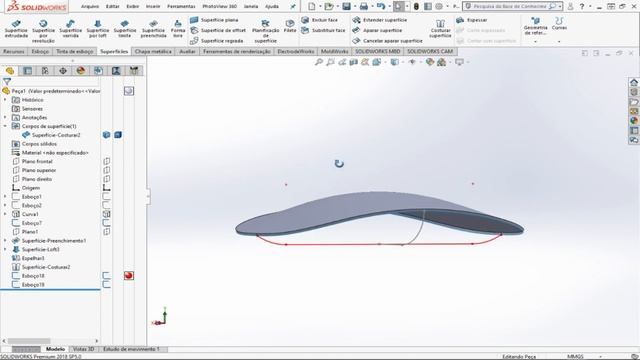The height and width of the screenshot is (360, 640).
Task: Open the Curvas dropdown arrow
Action: tap(559, 41)
